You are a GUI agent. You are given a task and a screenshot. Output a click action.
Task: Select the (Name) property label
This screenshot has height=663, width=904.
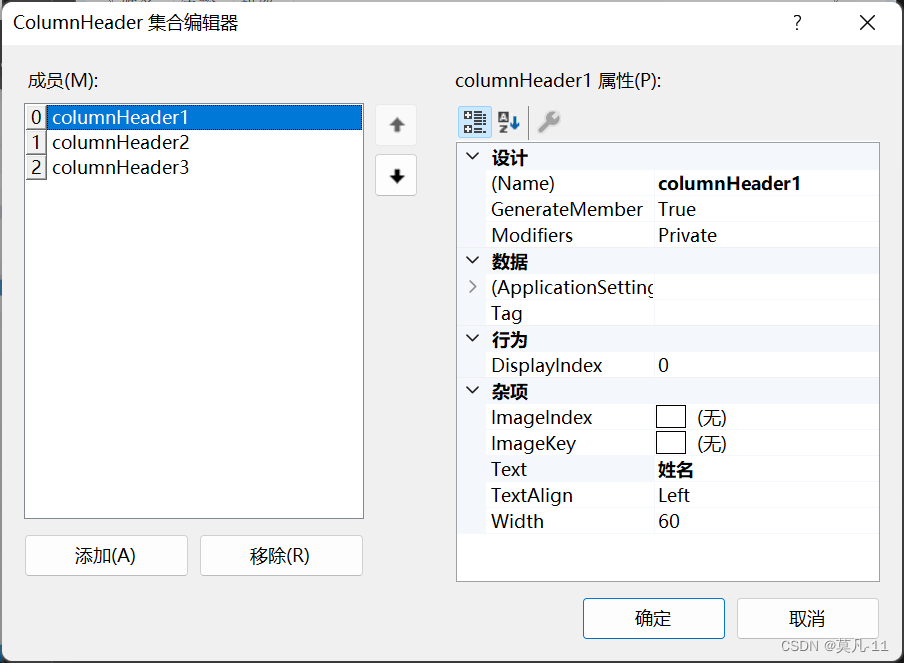[x=522, y=183]
